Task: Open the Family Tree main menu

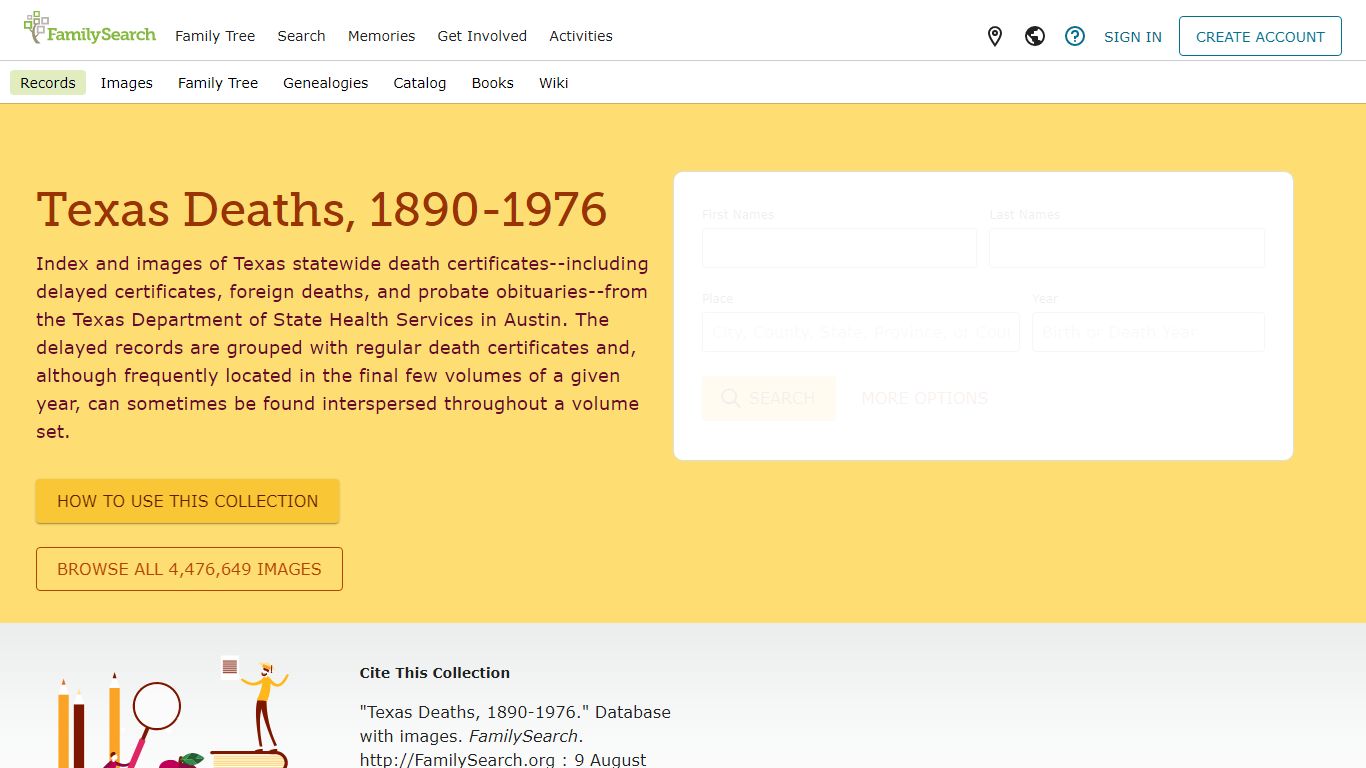Action: tap(215, 36)
